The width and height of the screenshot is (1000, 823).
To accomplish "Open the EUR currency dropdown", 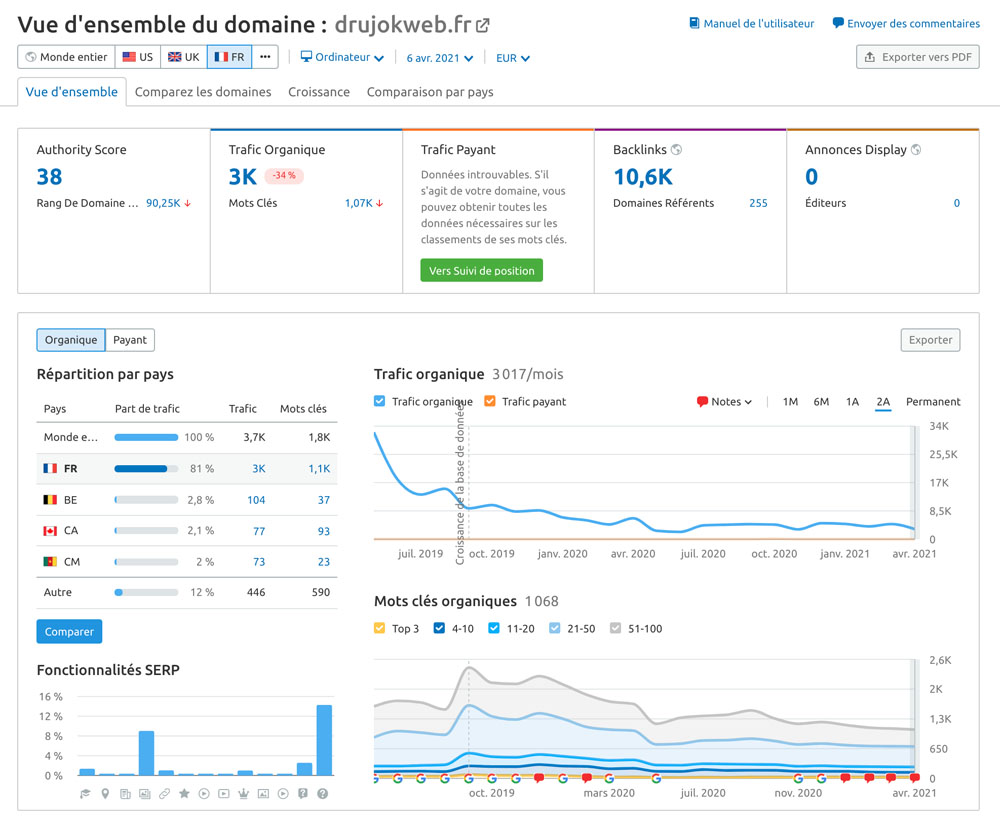I will (x=513, y=58).
